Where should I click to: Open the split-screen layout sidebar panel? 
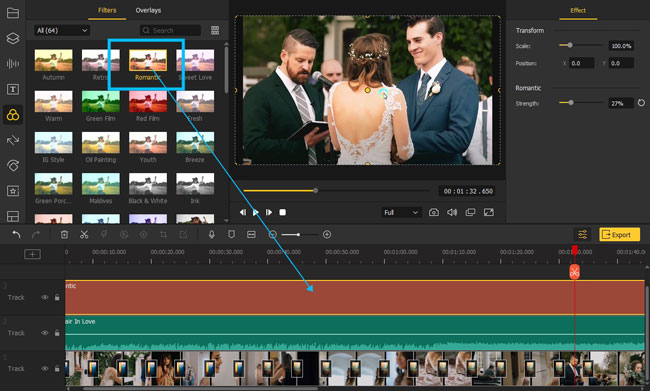click(13, 216)
